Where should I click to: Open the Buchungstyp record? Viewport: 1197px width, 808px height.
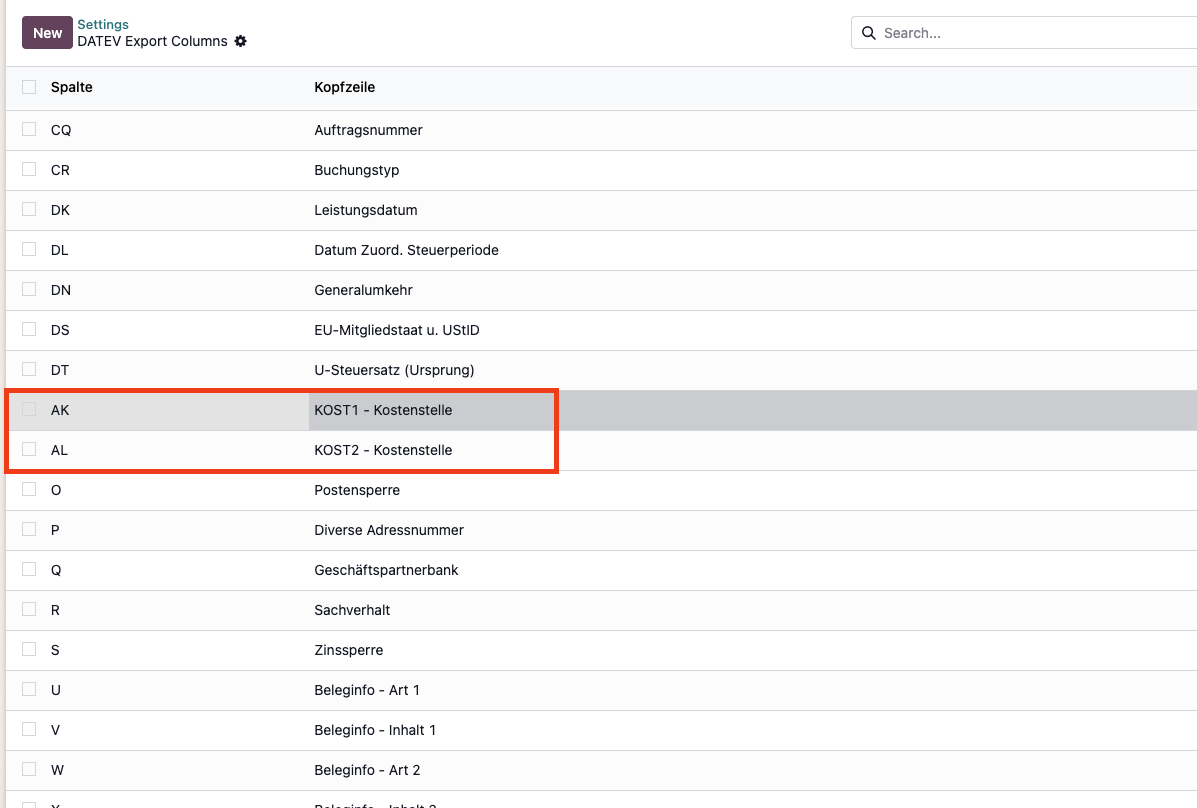tap(357, 170)
